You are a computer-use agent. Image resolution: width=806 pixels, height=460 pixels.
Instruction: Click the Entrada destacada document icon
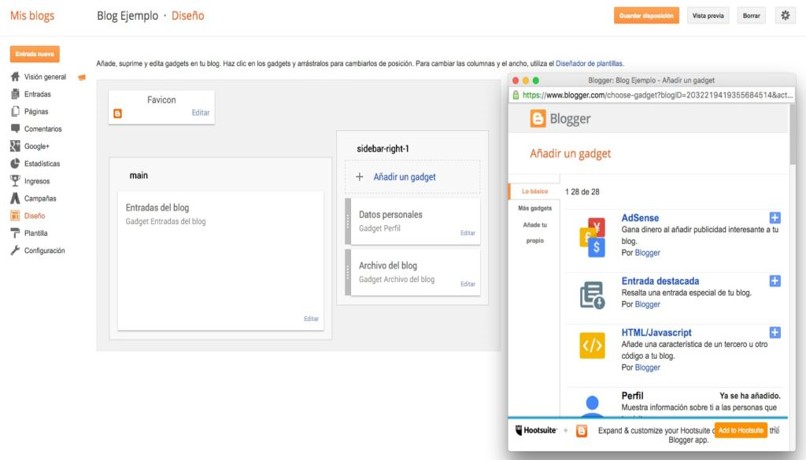(592, 295)
